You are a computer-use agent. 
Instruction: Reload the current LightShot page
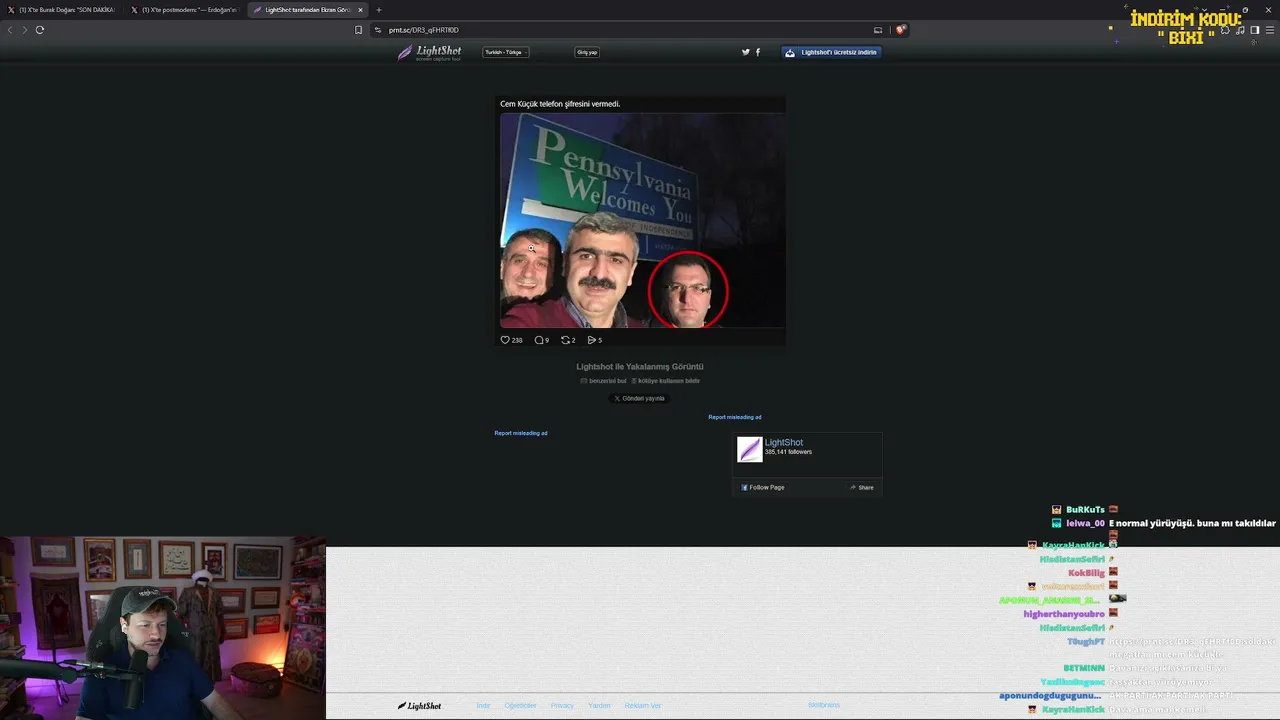[x=40, y=30]
